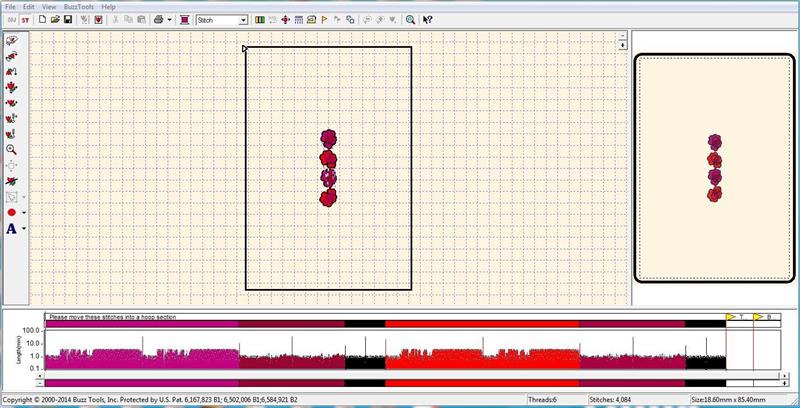The width and height of the screenshot is (800, 408).
Task: Expand the print options arrow
Action: [169, 20]
